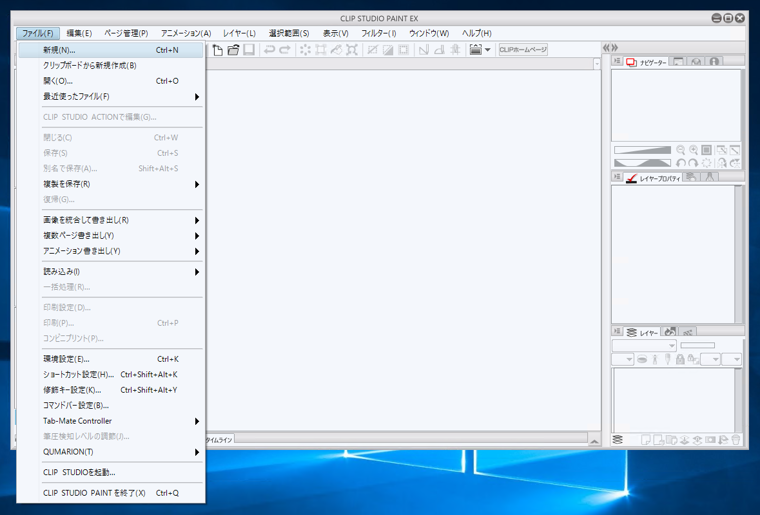The height and width of the screenshot is (515, 760).
Task: Click the trash Delete layer icon
Action: pyautogui.click(x=736, y=440)
